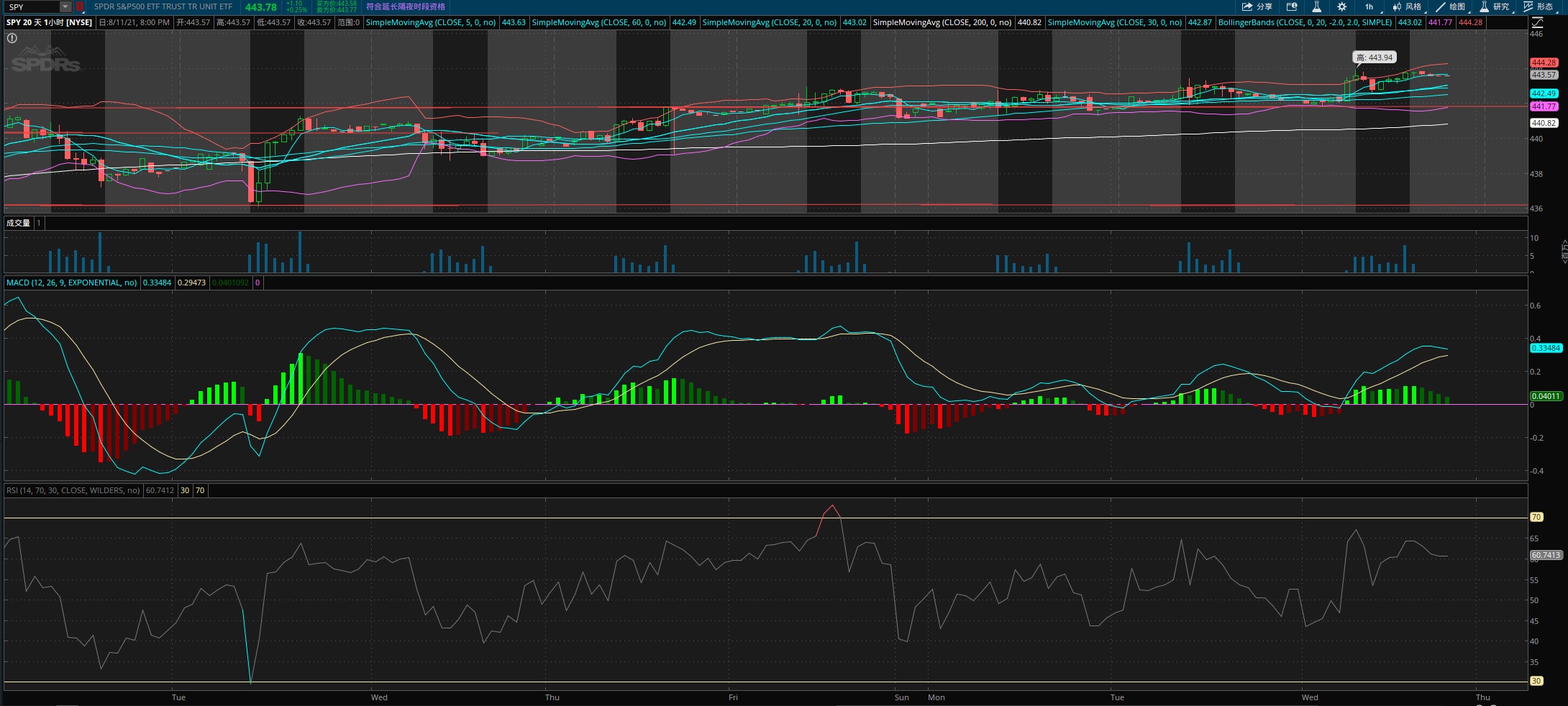
Task: Click the red symbol link indicator
Action: (x=79, y=6)
